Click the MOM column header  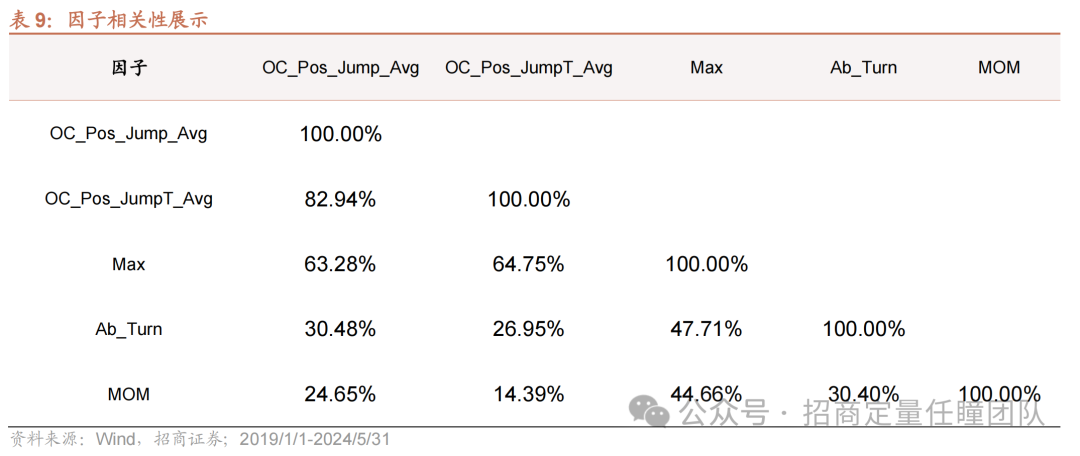tap(999, 68)
